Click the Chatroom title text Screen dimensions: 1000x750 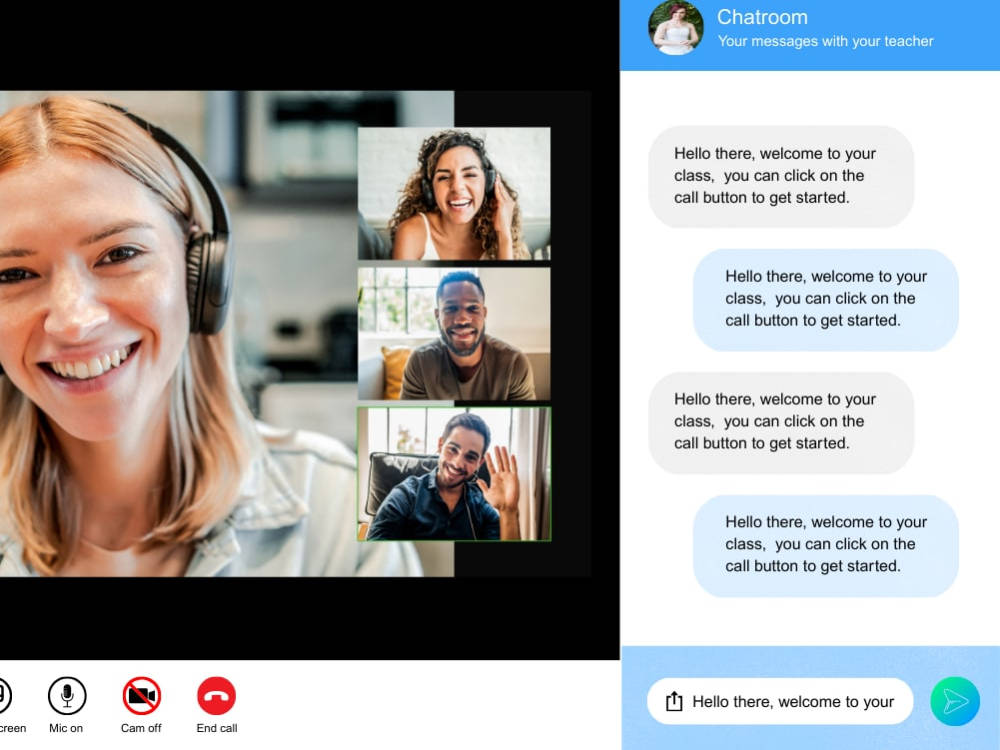[x=762, y=17]
